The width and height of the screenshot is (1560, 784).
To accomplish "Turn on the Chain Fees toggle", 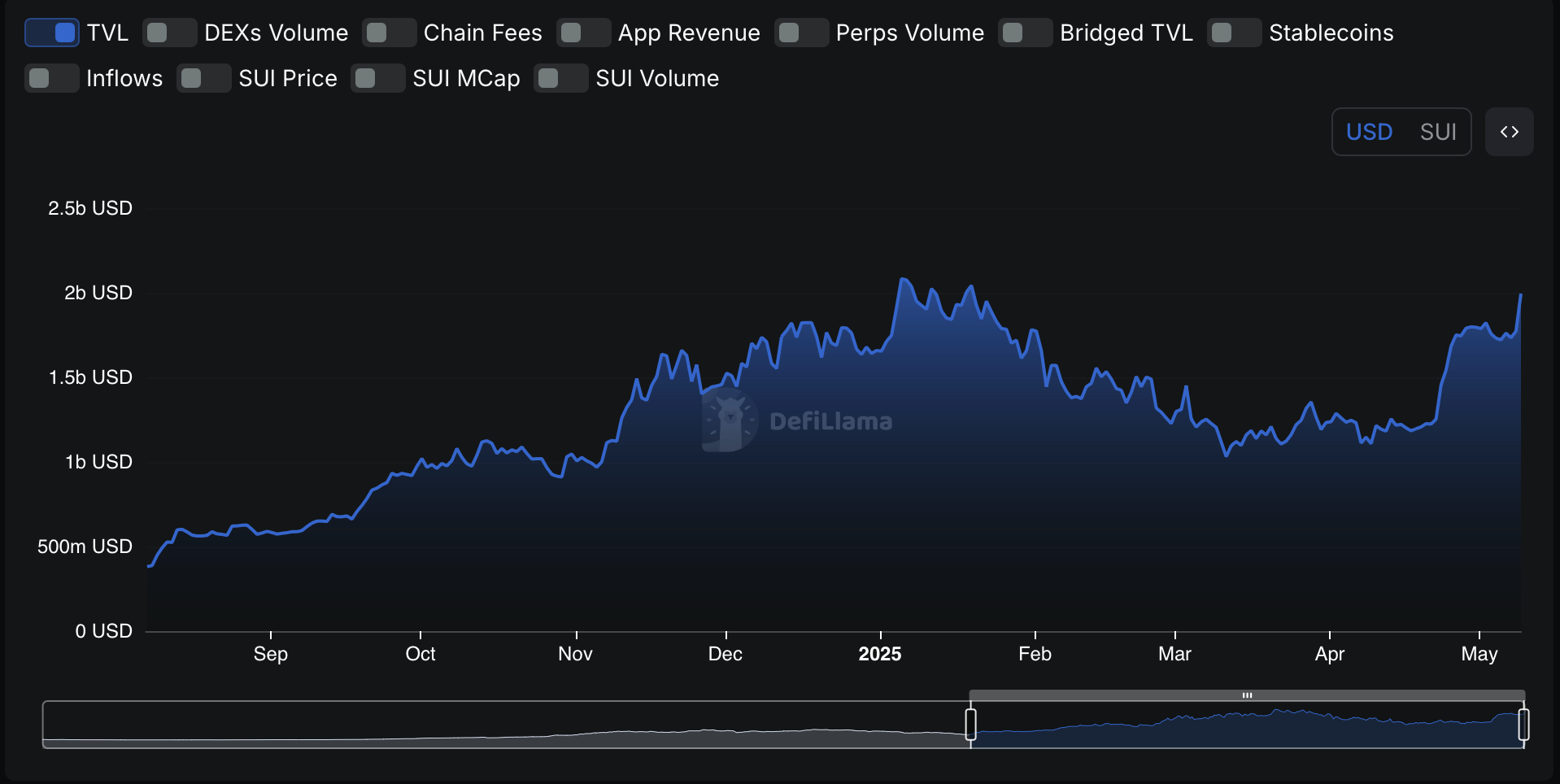I will (x=390, y=33).
